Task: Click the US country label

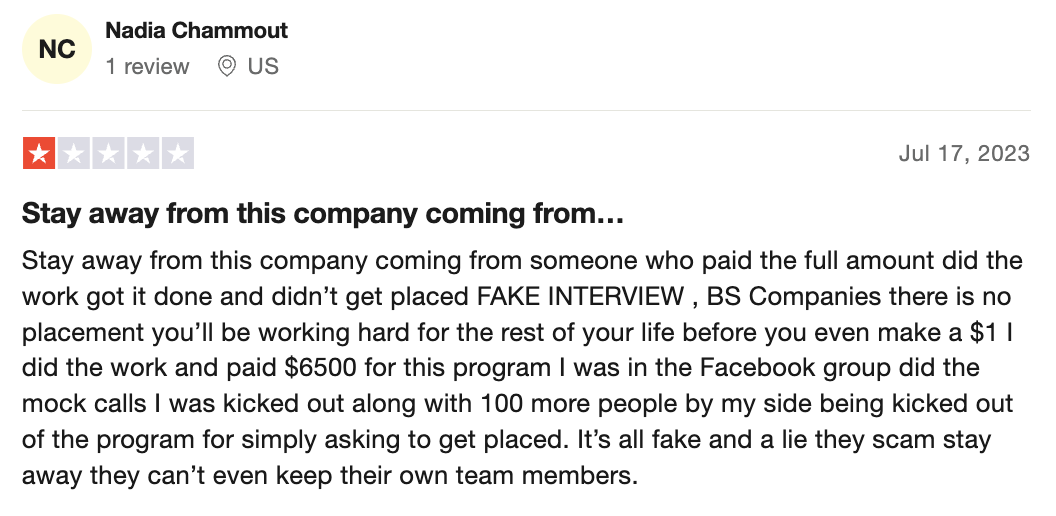Action: point(263,66)
